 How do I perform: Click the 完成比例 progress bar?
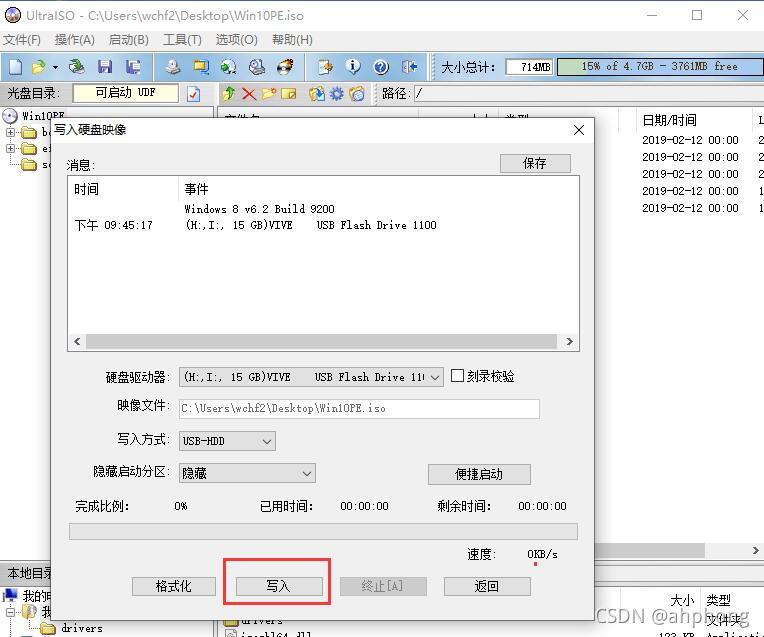tap(323, 532)
